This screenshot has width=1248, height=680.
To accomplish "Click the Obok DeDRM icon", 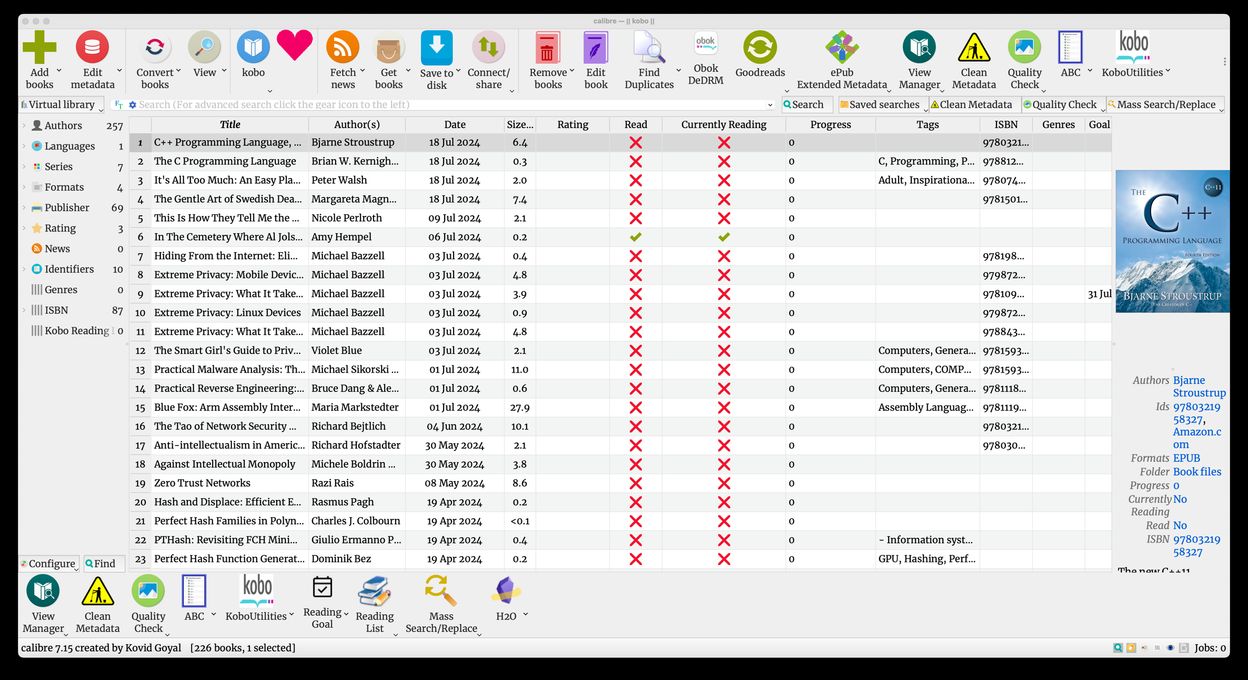I will coord(706,45).
